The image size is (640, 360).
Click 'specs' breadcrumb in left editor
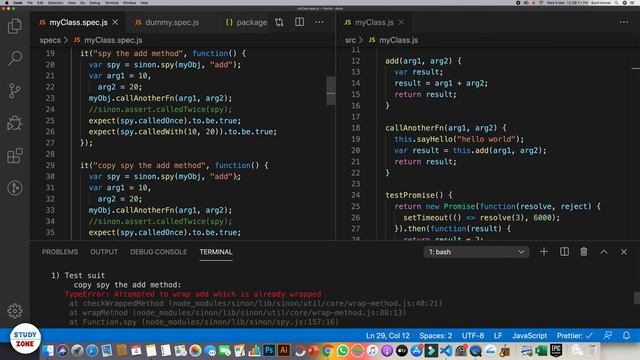50,40
